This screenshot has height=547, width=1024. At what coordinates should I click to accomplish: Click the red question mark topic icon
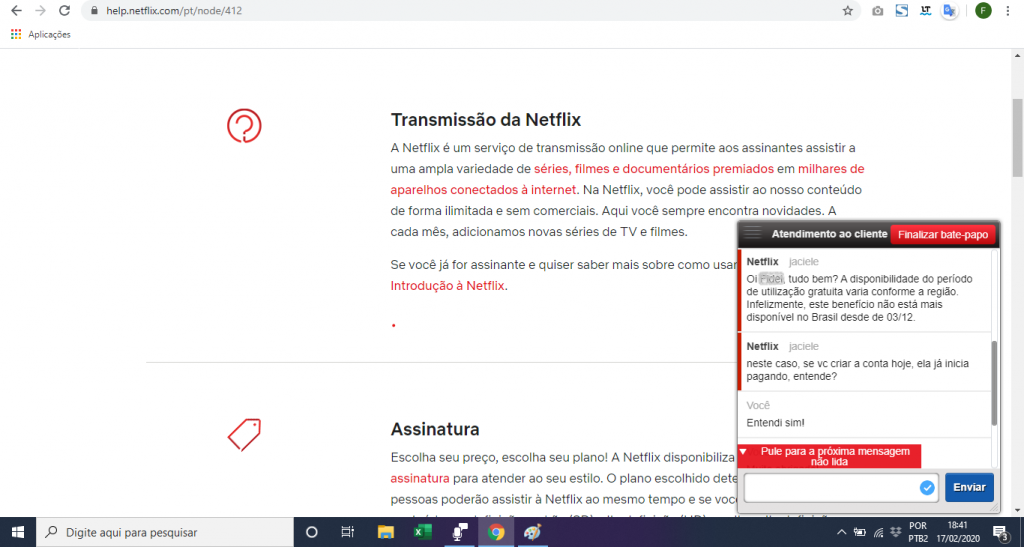244,125
